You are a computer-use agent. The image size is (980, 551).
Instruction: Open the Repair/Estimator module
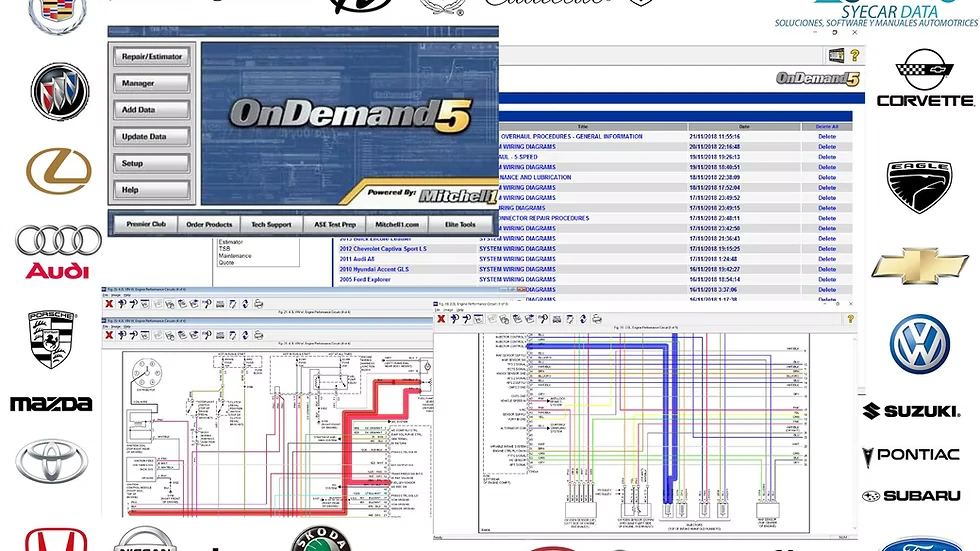pyautogui.click(x=152, y=56)
